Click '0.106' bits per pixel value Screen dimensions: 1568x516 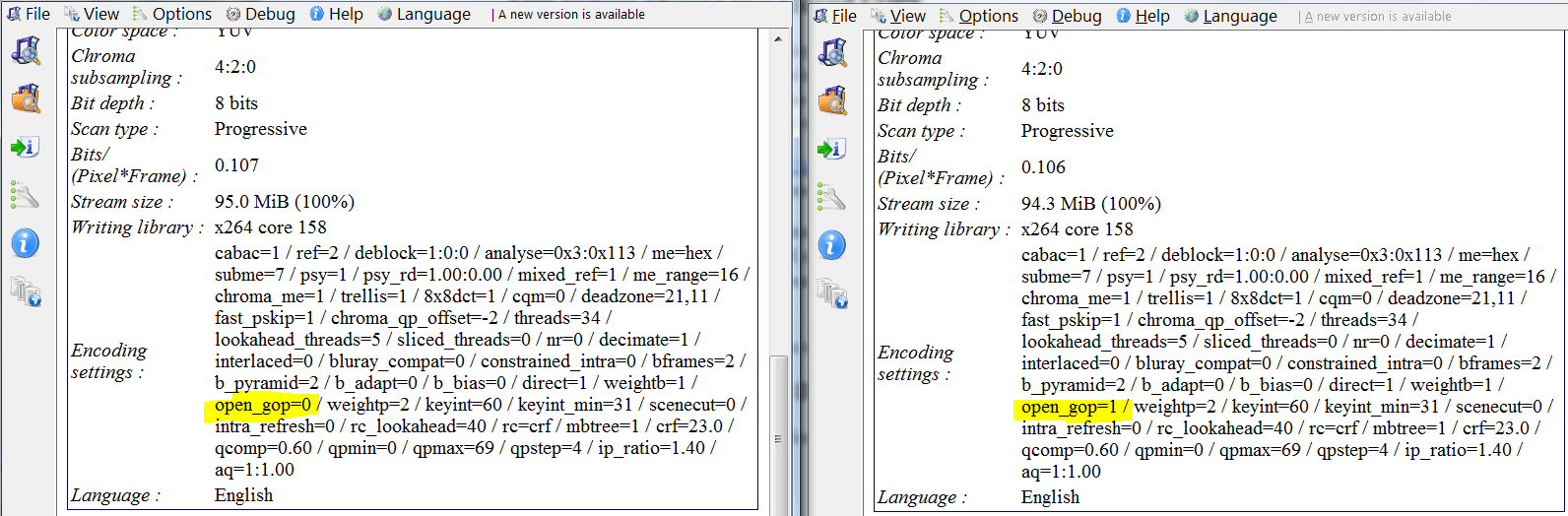[1043, 167]
